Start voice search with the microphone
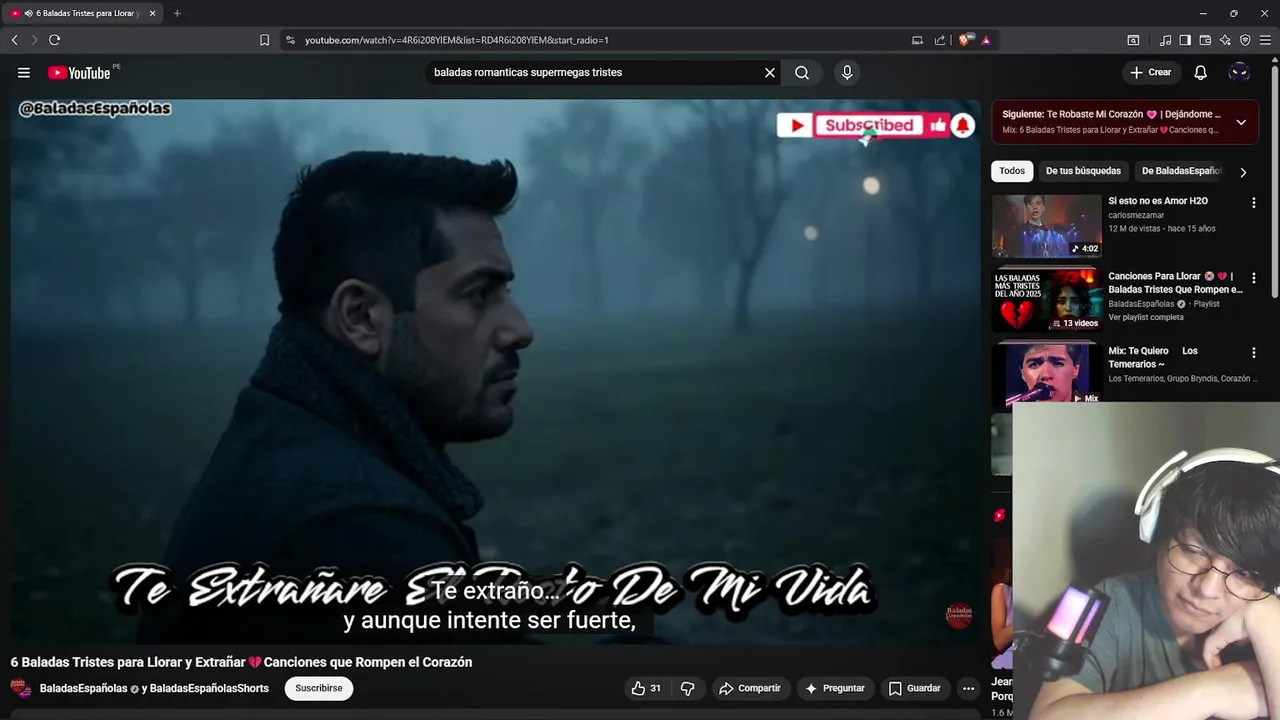 847,73
